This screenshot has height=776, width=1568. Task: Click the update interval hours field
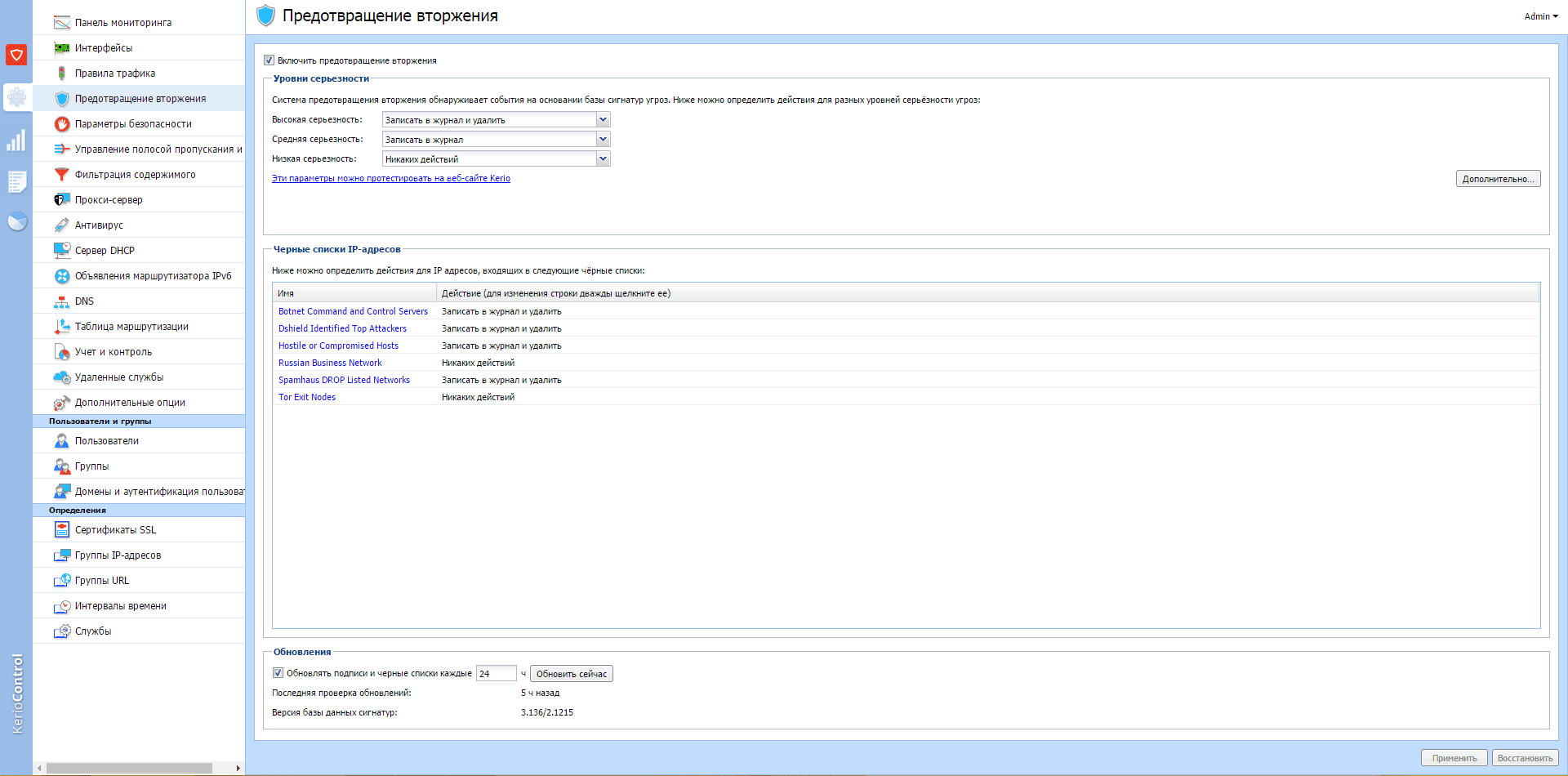(496, 674)
